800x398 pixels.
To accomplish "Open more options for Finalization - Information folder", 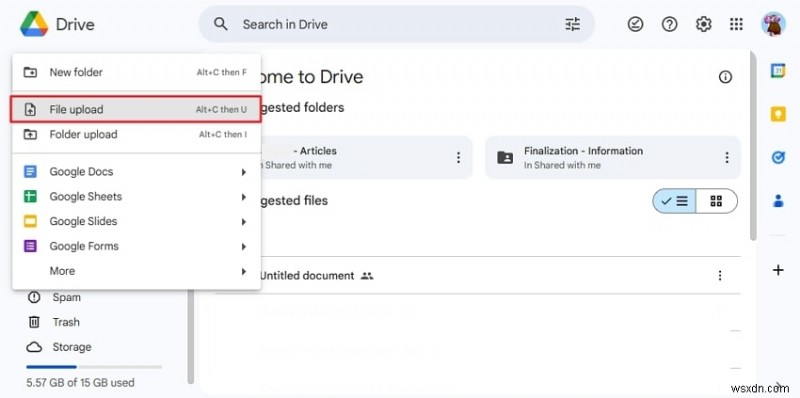I will (727, 158).
